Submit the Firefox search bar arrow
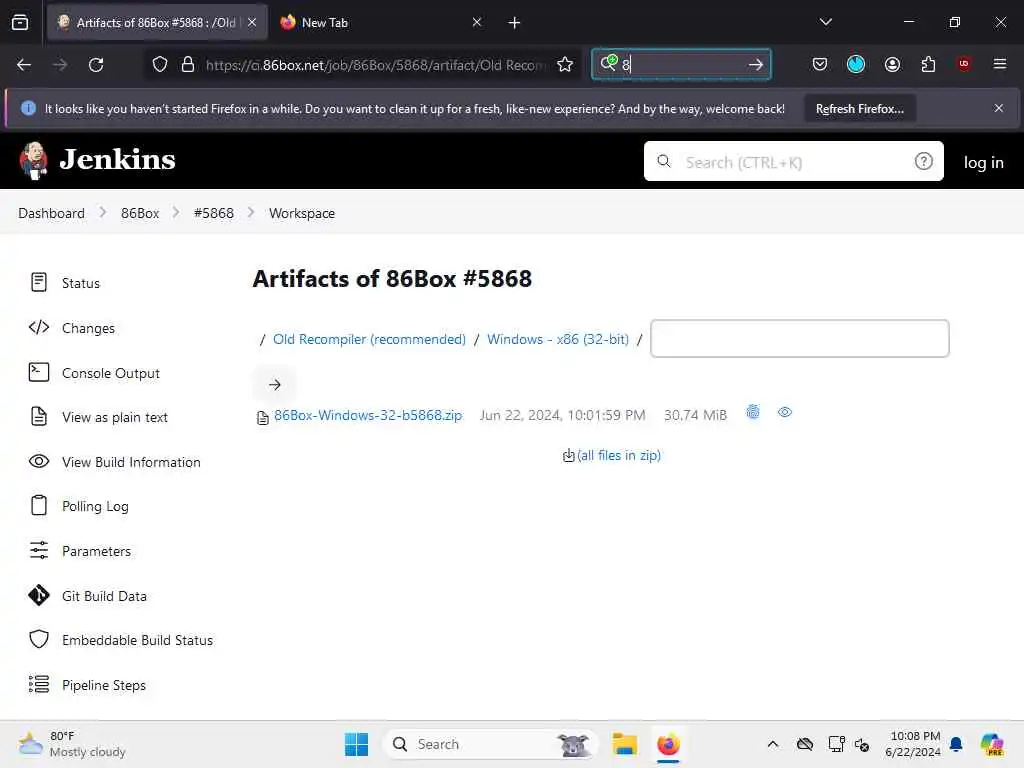Viewport: 1024px width, 768px height. [756, 65]
